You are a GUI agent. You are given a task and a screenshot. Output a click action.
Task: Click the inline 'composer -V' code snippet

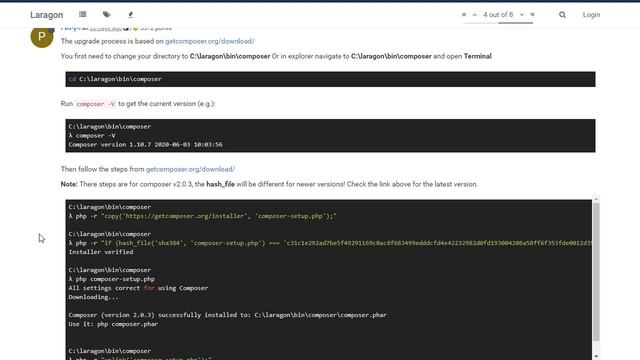pos(96,104)
